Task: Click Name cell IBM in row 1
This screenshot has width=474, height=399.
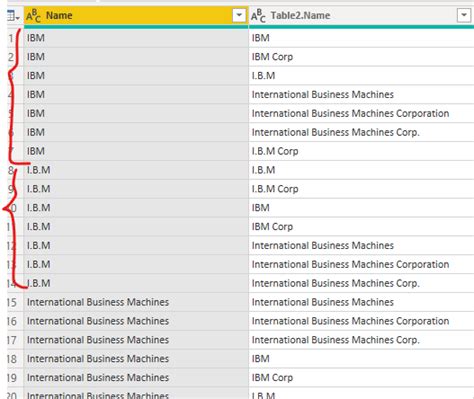Action: [136, 38]
